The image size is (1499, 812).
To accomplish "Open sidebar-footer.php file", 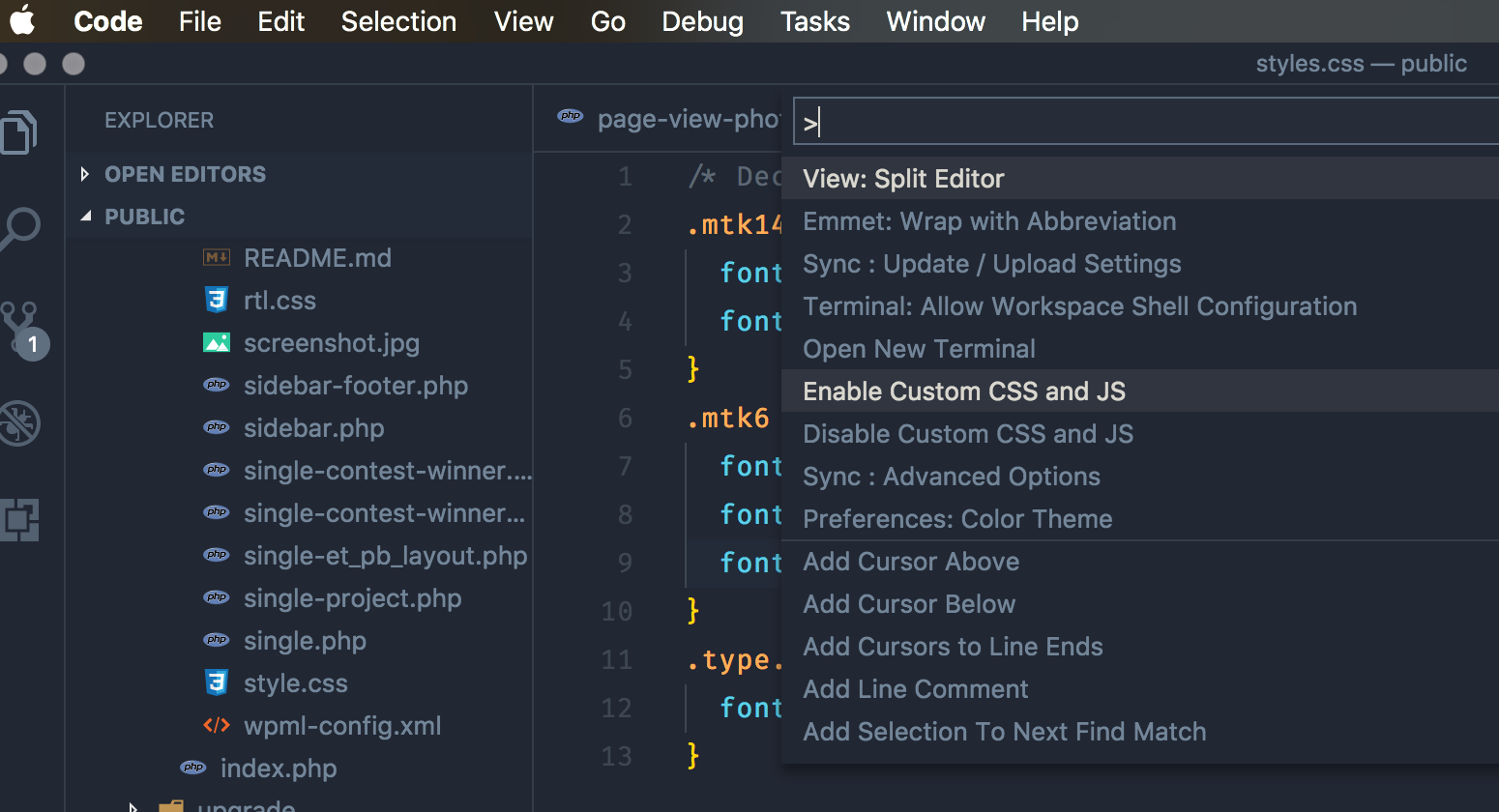I will (356, 386).
